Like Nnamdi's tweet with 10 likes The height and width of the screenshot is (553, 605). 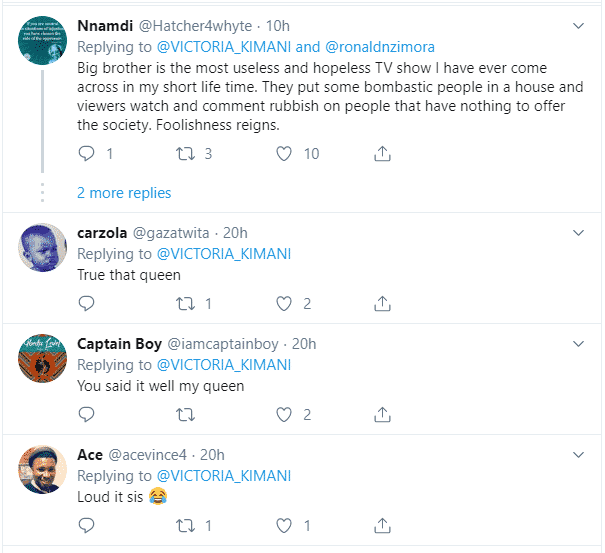[284, 154]
